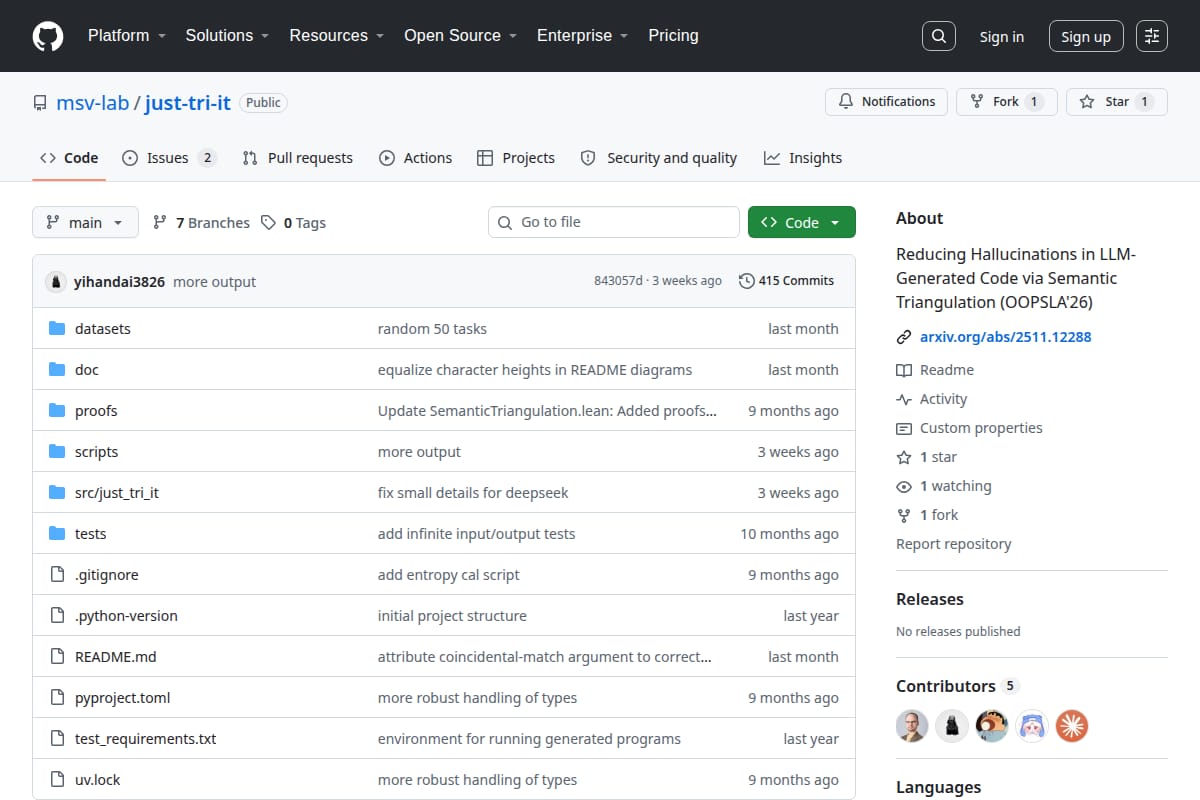This screenshot has height=800, width=1200.
Task: Open the appearance settings icon beside Sign up
Action: 1152,36
